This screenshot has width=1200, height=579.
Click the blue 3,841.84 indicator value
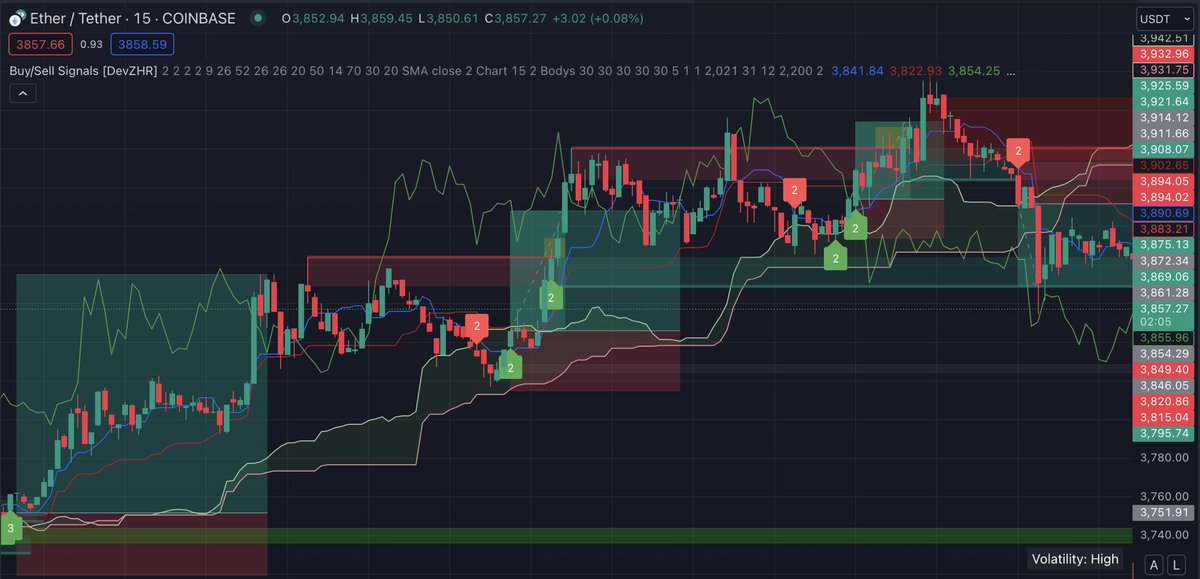857,71
